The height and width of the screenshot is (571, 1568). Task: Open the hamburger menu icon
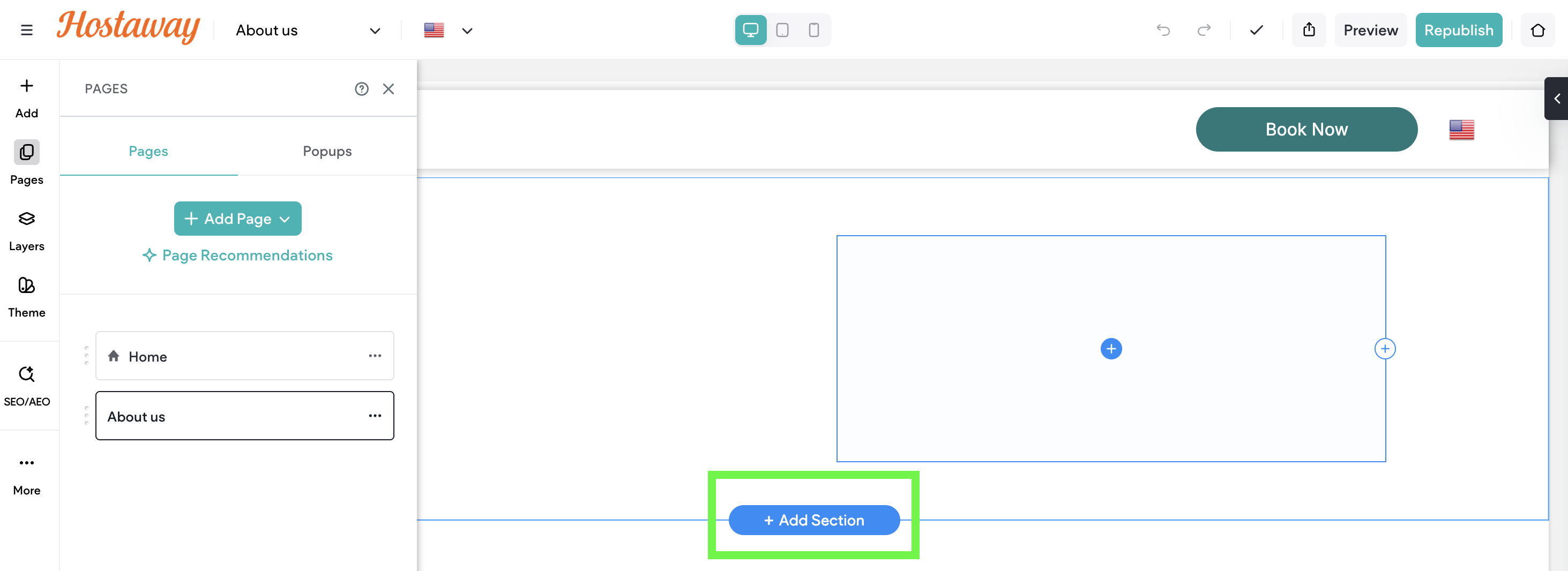[26, 30]
